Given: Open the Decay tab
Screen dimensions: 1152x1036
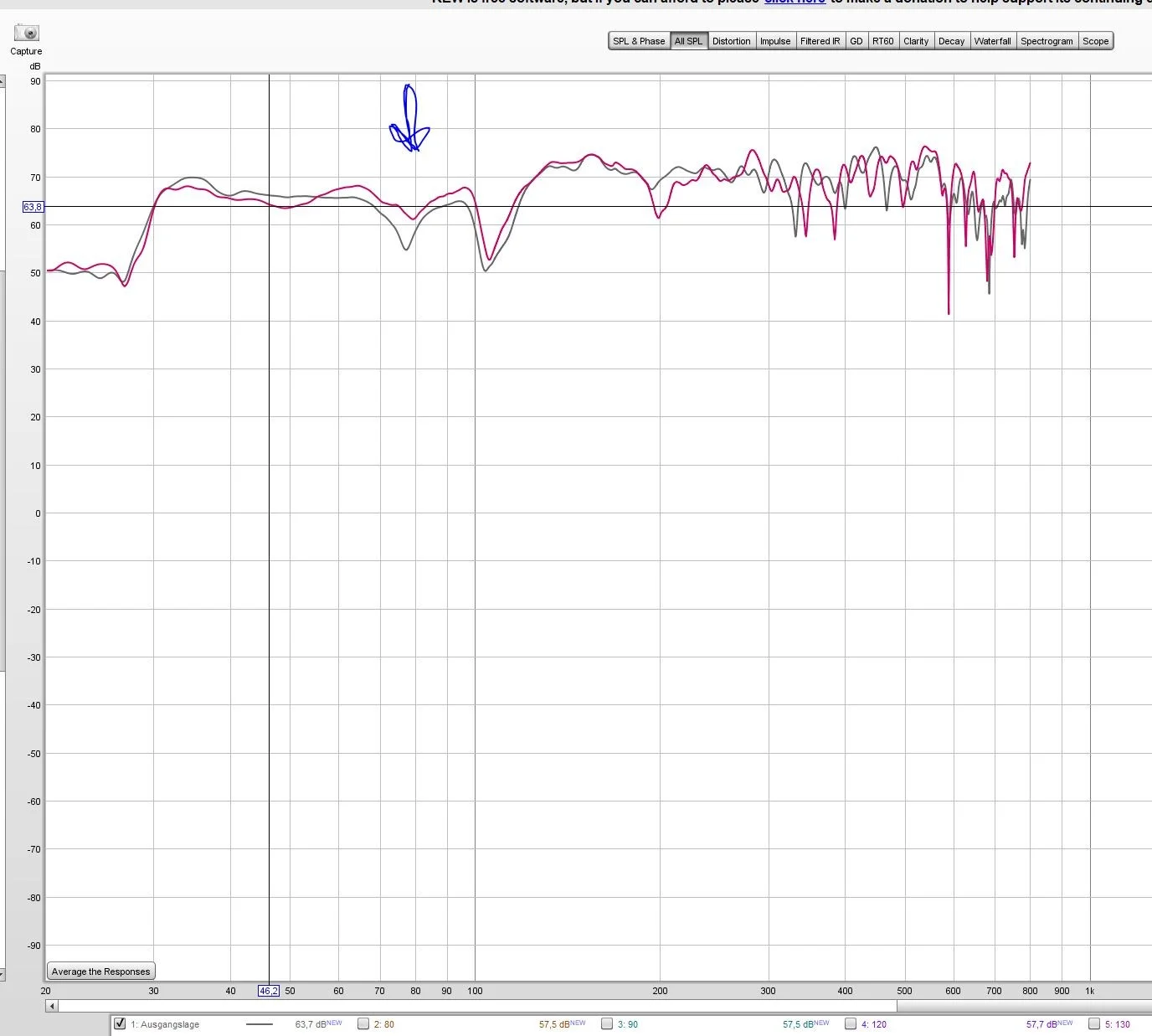Looking at the screenshot, I should (951, 41).
